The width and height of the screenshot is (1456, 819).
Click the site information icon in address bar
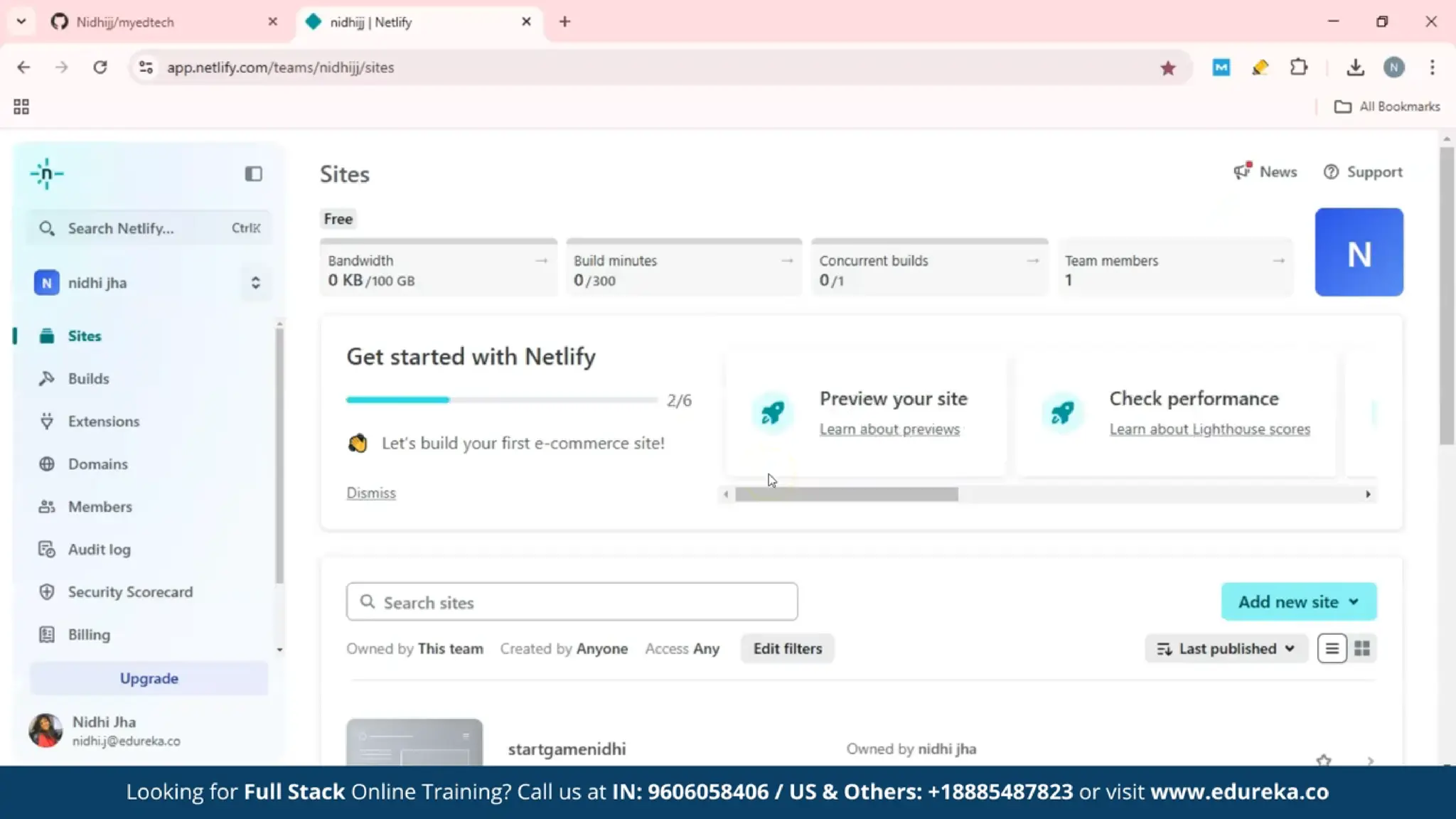(146, 67)
